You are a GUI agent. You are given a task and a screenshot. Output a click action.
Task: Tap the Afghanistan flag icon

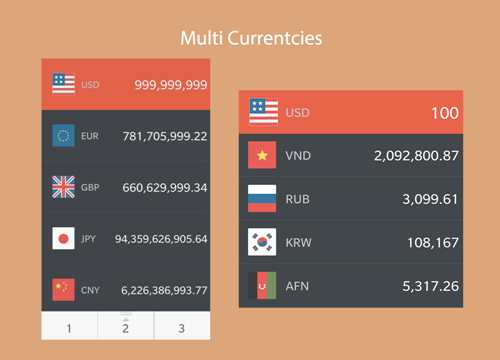pyautogui.click(x=262, y=285)
